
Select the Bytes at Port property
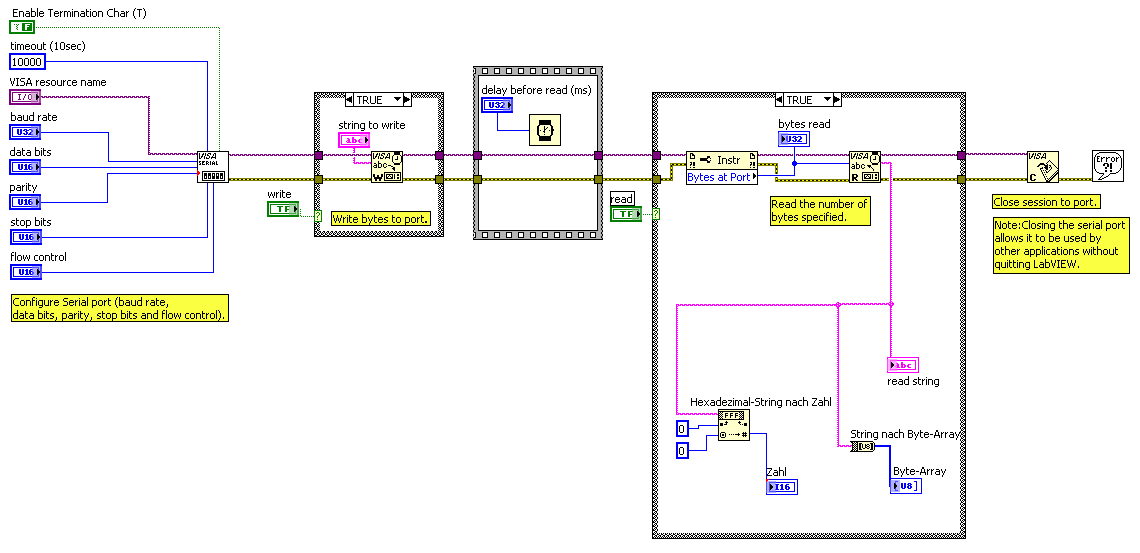point(722,176)
